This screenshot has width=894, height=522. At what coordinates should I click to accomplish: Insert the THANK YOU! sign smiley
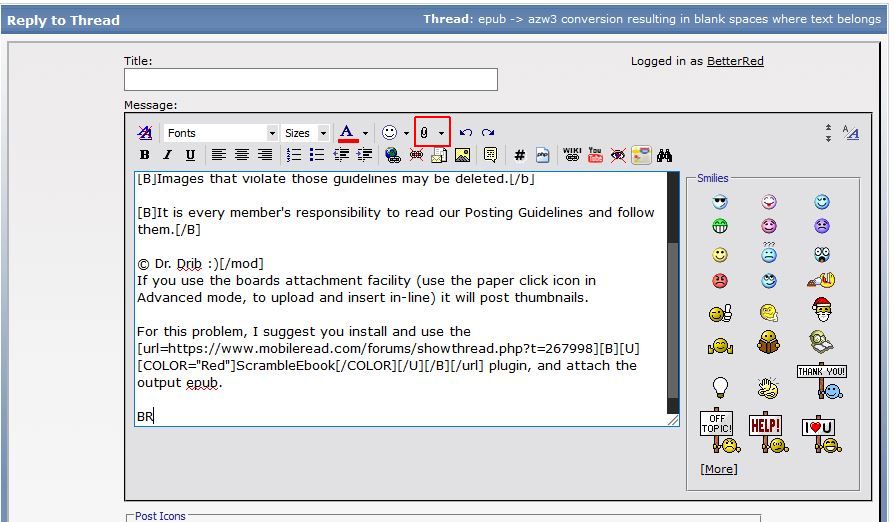tap(822, 382)
